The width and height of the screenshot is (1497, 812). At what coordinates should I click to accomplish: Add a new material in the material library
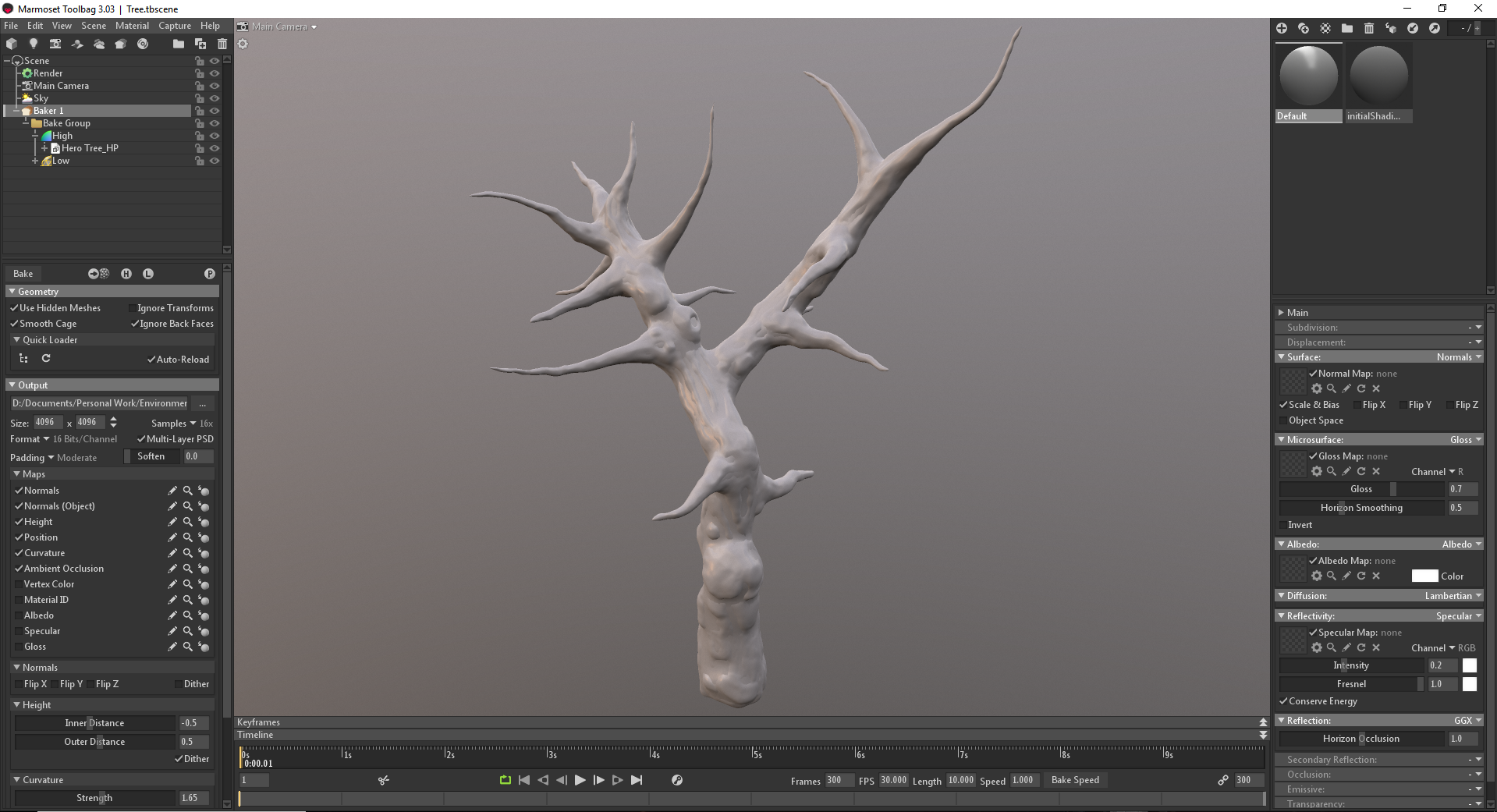tap(1282, 28)
